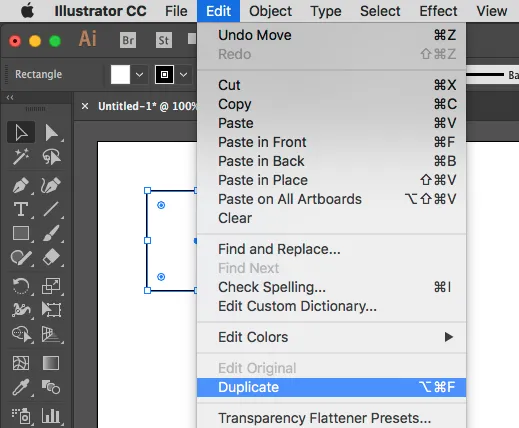
Task: Switch to the Untitled-1 document tab
Action: pos(147,106)
